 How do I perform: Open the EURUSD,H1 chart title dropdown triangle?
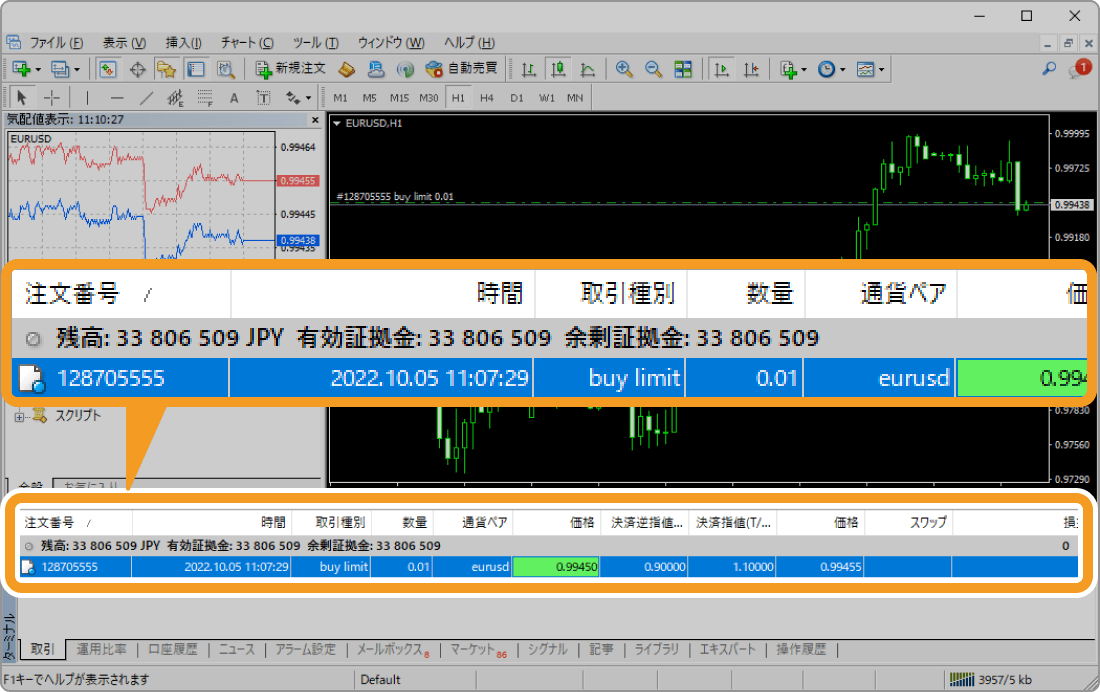(337, 124)
